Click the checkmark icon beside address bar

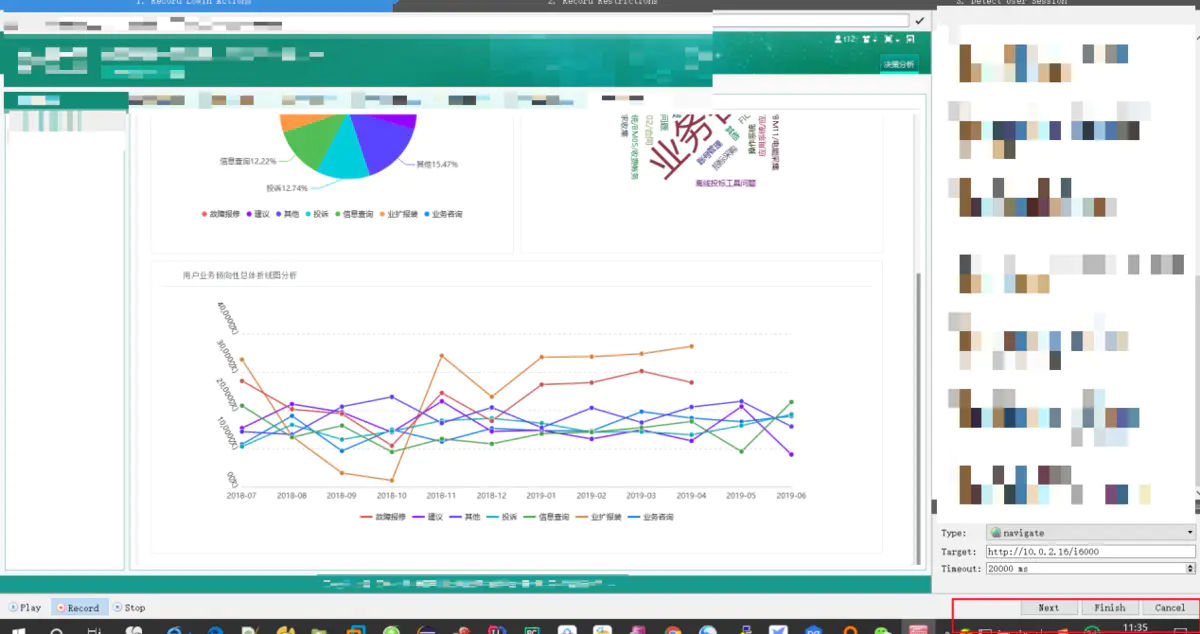tap(919, 20)
